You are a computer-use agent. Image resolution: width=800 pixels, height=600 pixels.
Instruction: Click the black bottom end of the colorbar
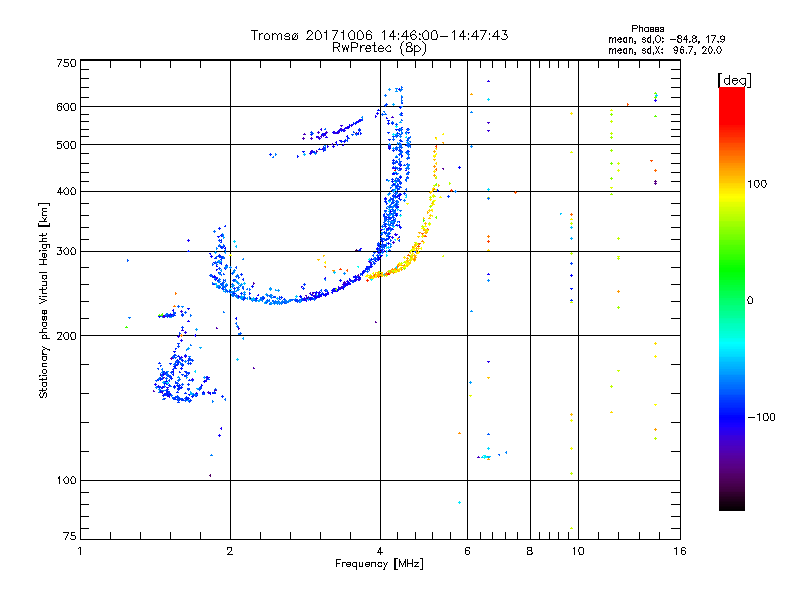(732, 504)
